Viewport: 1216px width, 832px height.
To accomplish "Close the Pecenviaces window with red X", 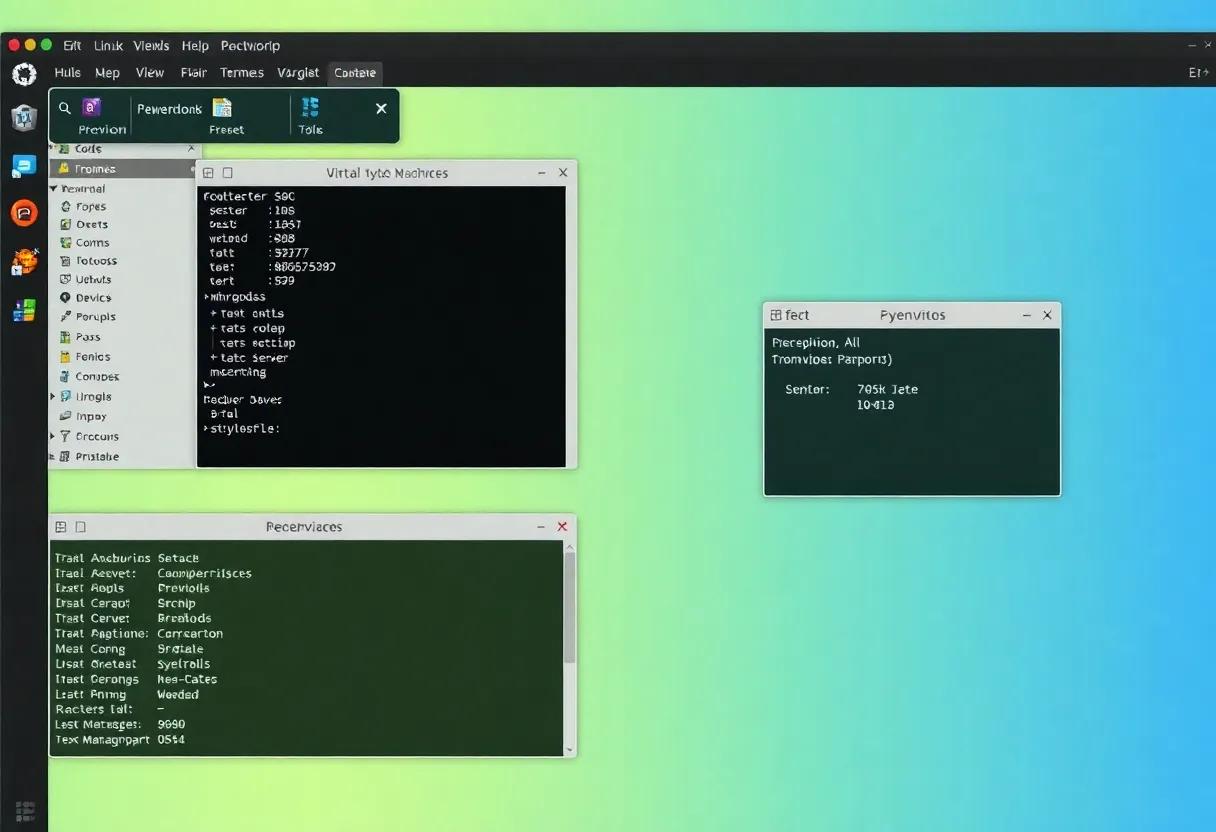I will point(562,527).
